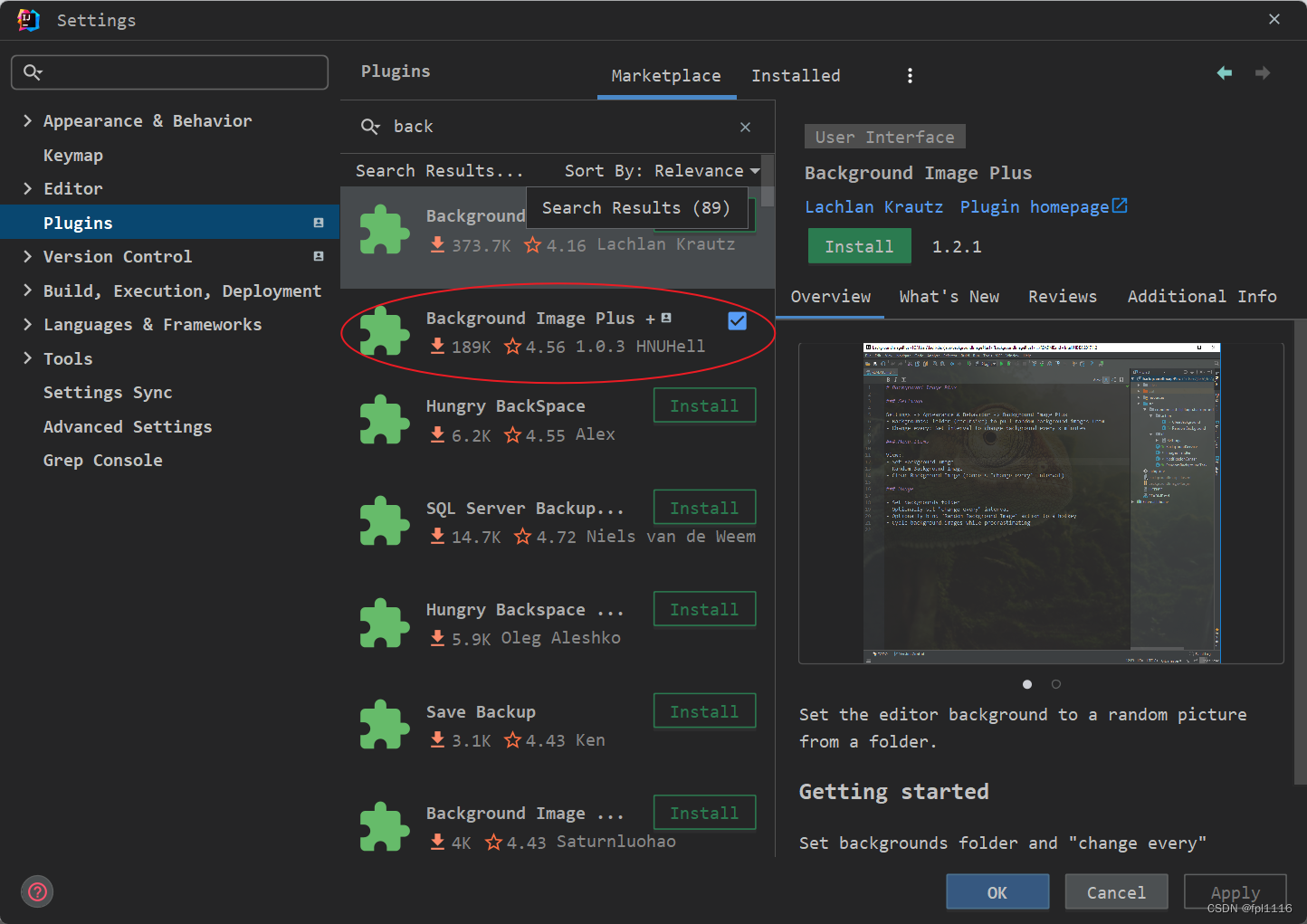Open the Overview tab
Viewport: 1307px width, 924px height.
pyautogui.click(x=830, y=297)
